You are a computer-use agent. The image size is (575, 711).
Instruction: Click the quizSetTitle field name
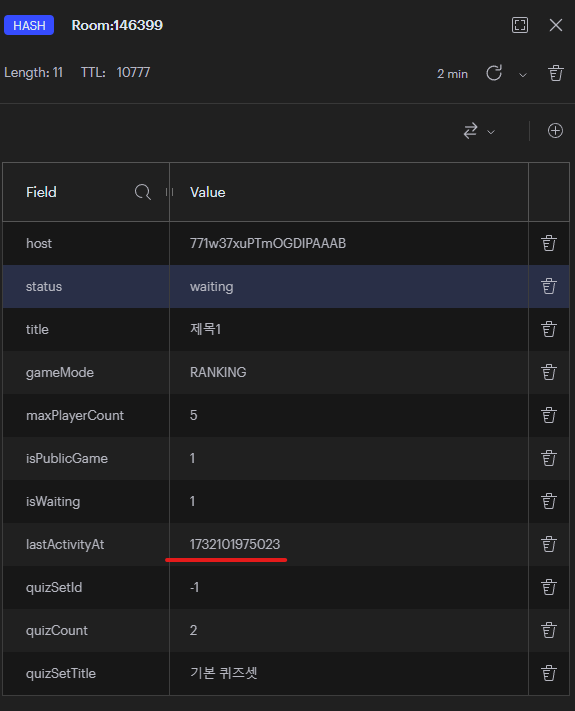click(x=61, y=673)
